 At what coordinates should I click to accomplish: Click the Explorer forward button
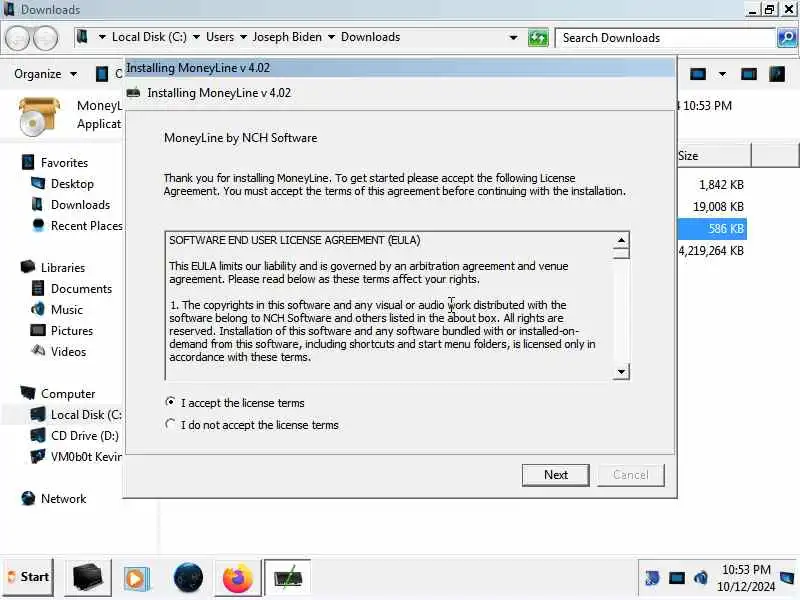tap(45, 38)
